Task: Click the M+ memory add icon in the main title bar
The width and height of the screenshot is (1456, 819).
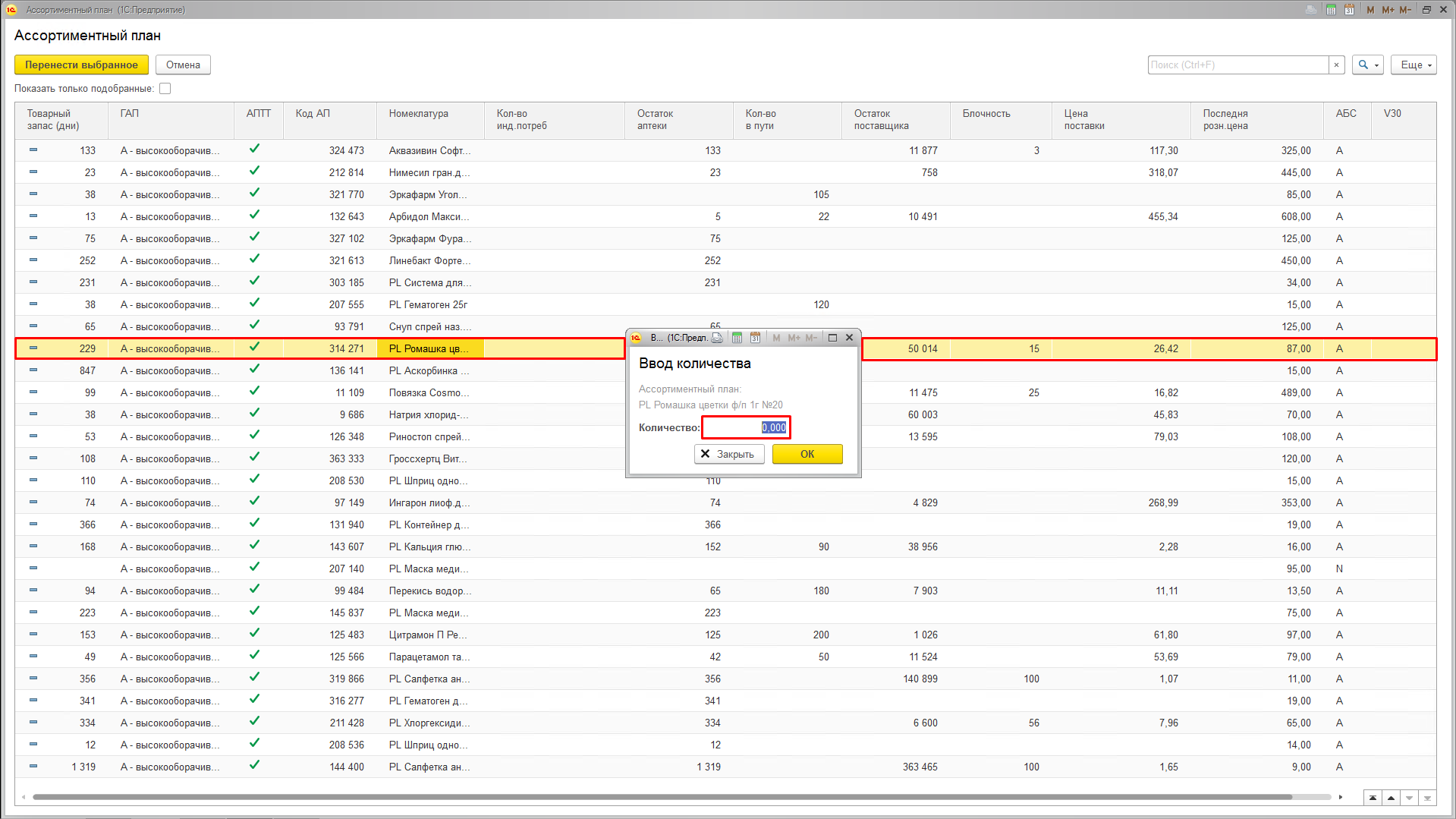Action: 1388,10
